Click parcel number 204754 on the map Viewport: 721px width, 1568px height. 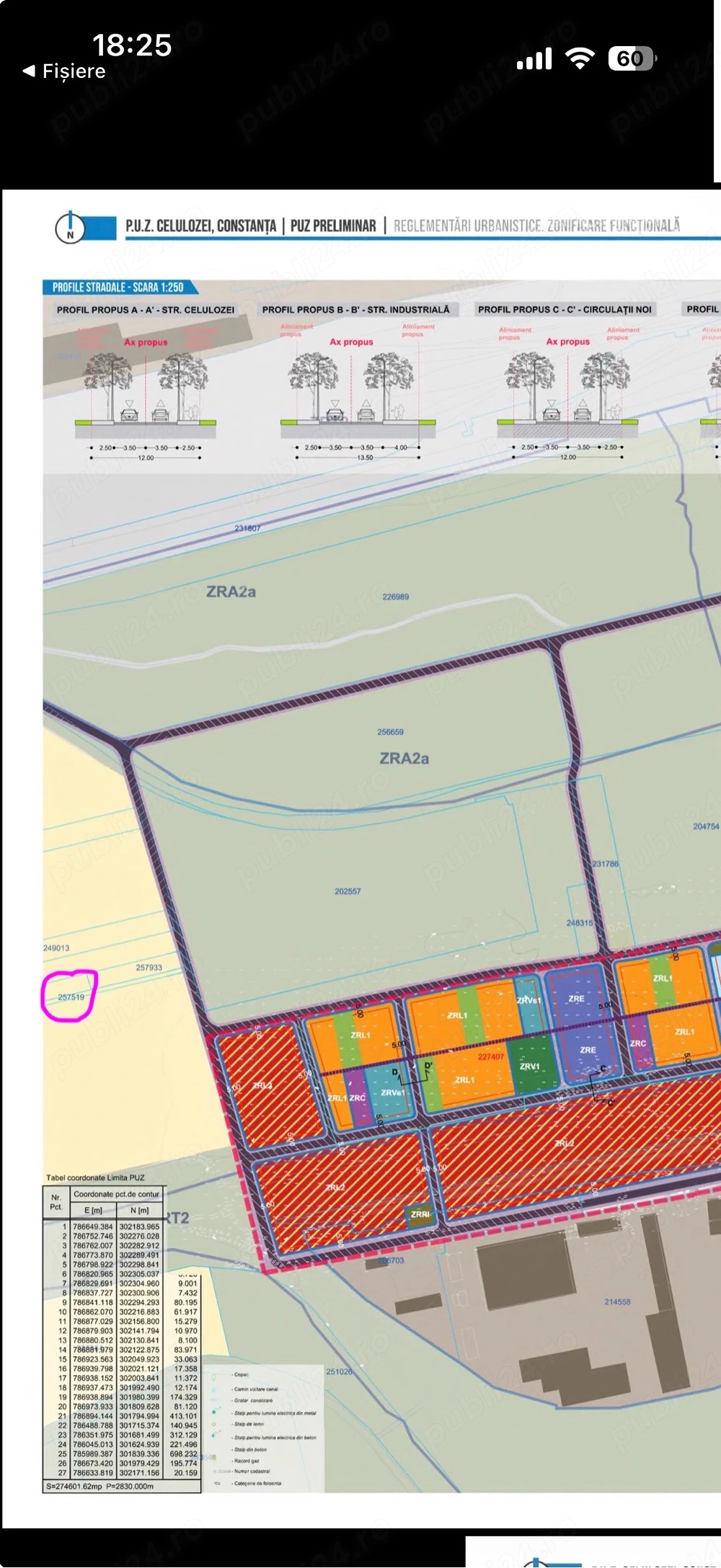point(706,827)
